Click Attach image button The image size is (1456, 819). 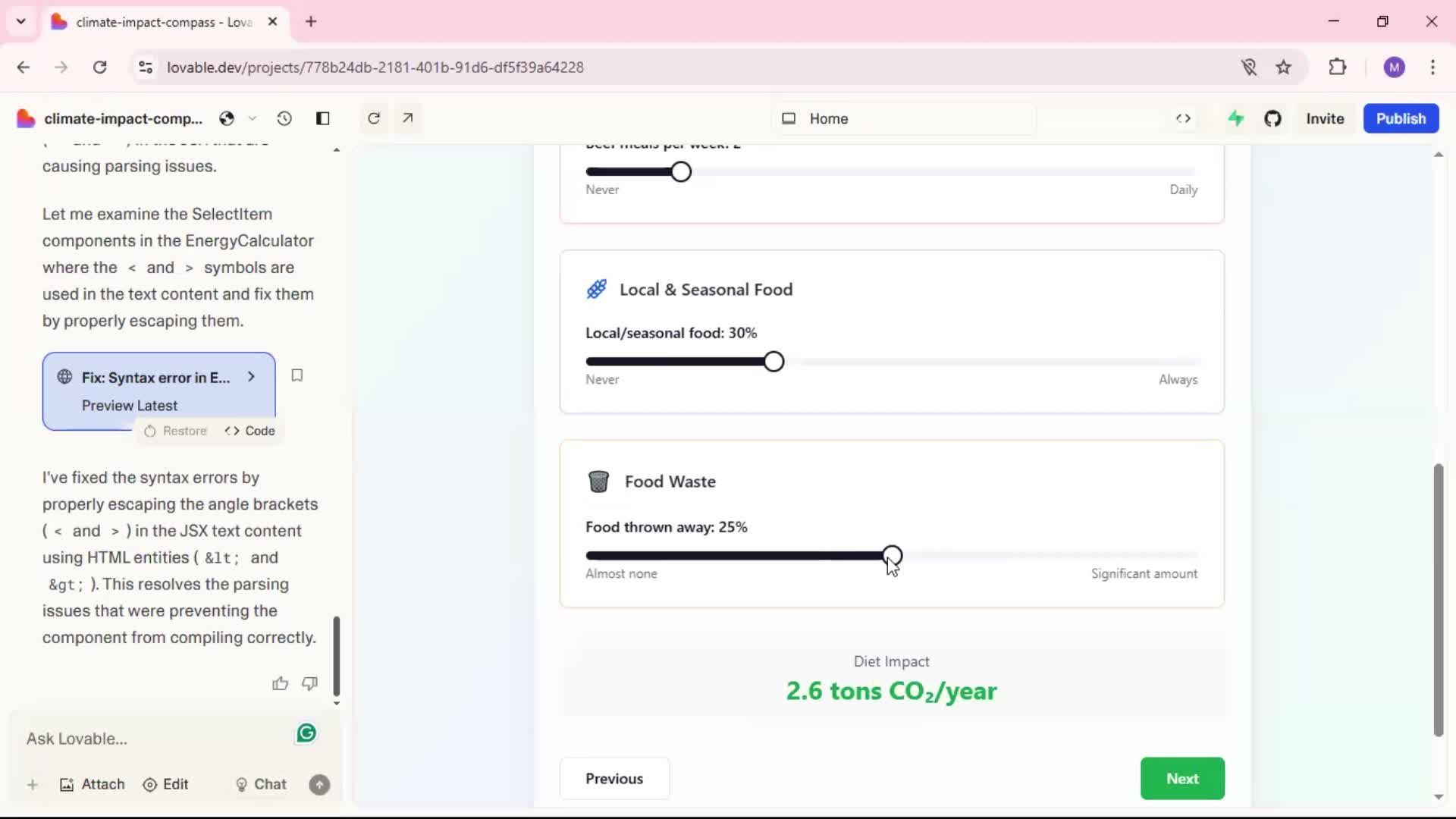[x=92, y=784]
